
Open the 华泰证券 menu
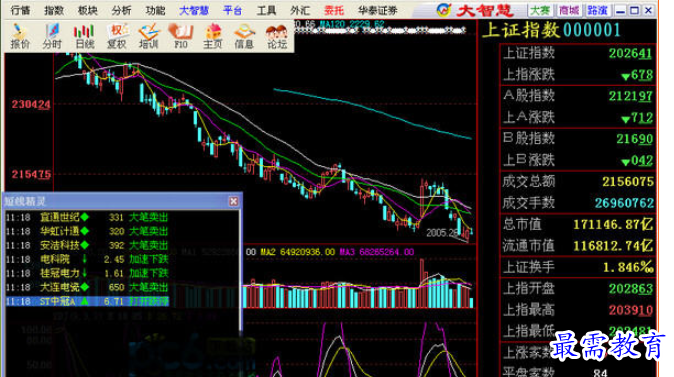(378, 10)
